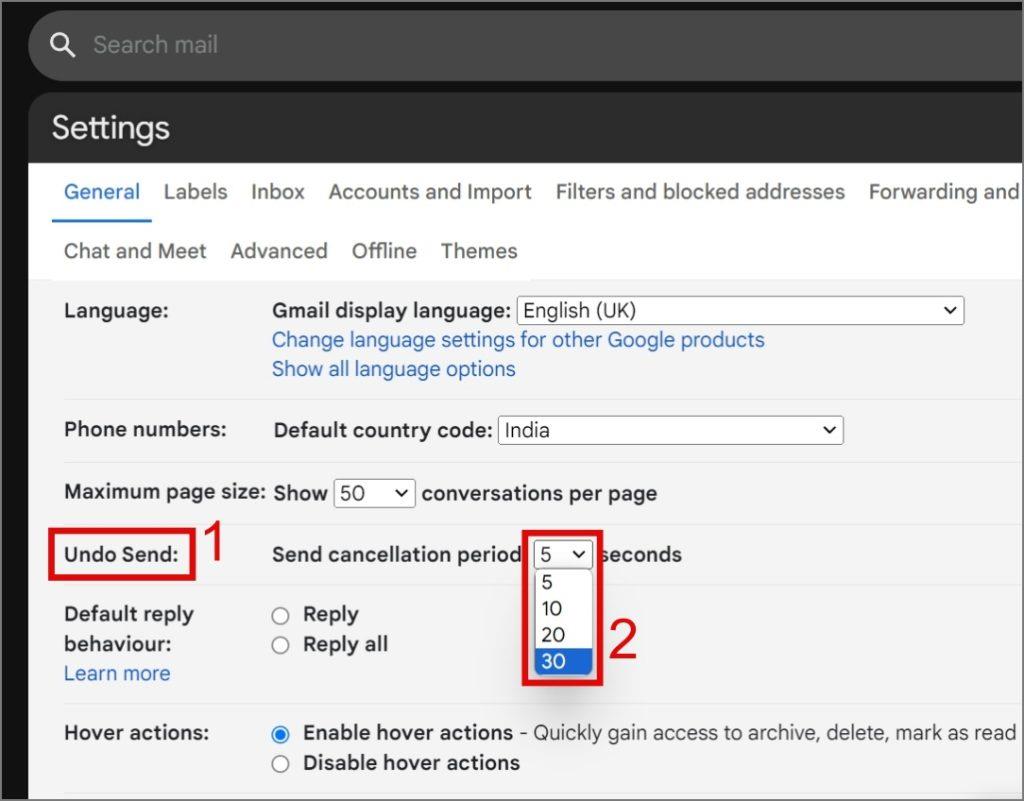Switch to the Inbox tab
The width and height of the screenshot is (1024, 801).
pyautogui.click(x=278, y=192)
